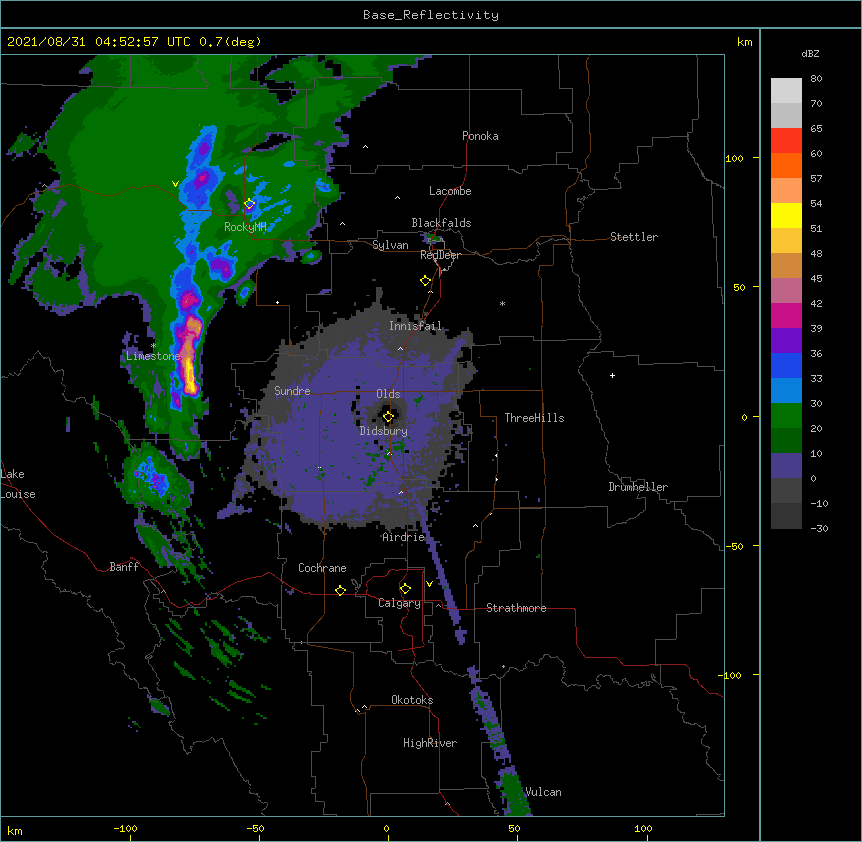862x842 pixels.
Task: Click the 100 tick on the right axis
Action: [x=734, y=158]
